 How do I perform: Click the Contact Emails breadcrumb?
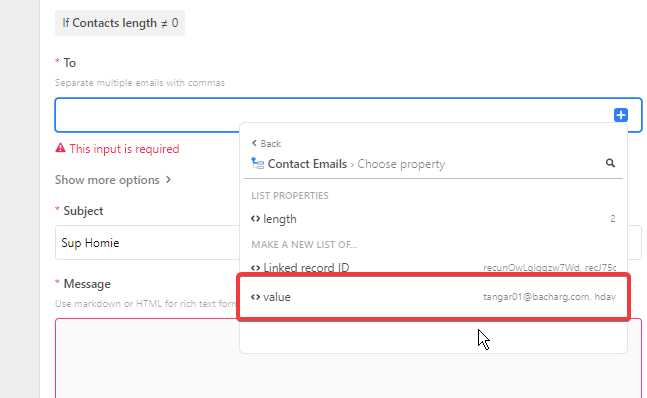coord(307,164)
